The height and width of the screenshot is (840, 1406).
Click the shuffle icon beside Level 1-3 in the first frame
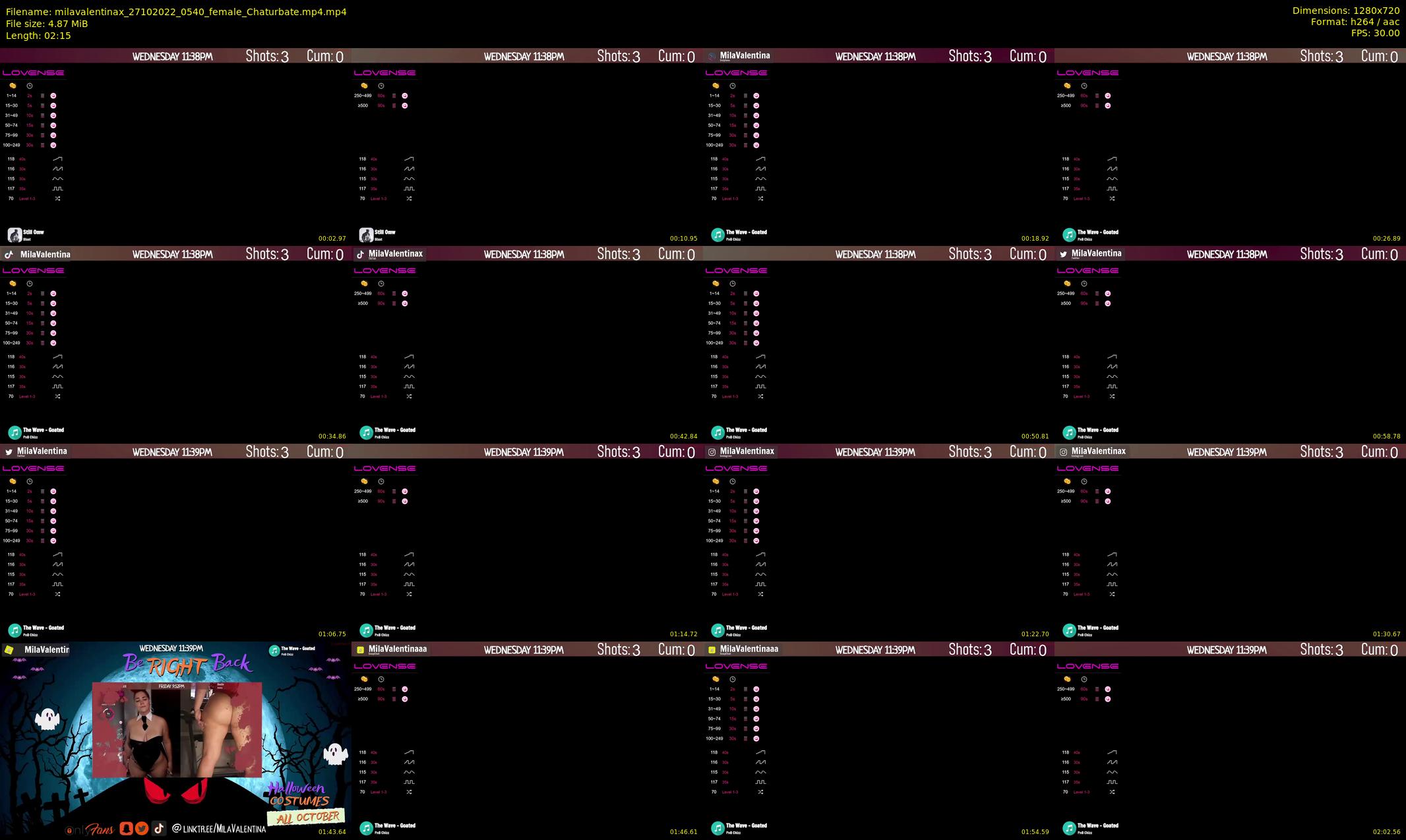57,198
